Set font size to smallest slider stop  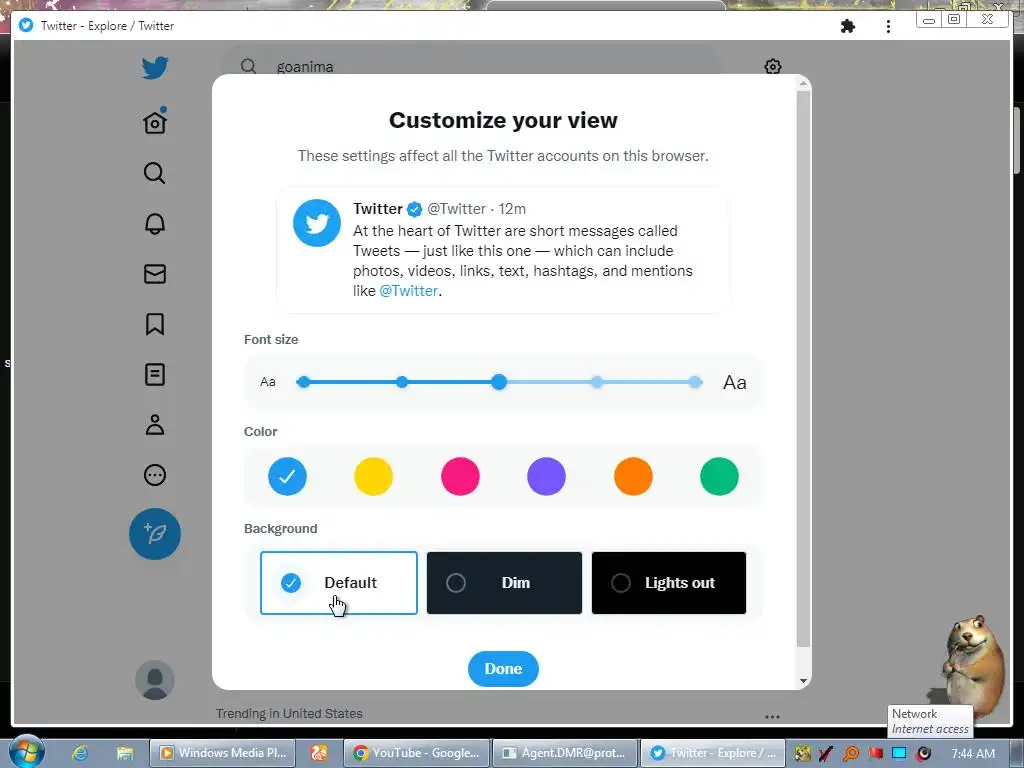[x=303, y=382]
